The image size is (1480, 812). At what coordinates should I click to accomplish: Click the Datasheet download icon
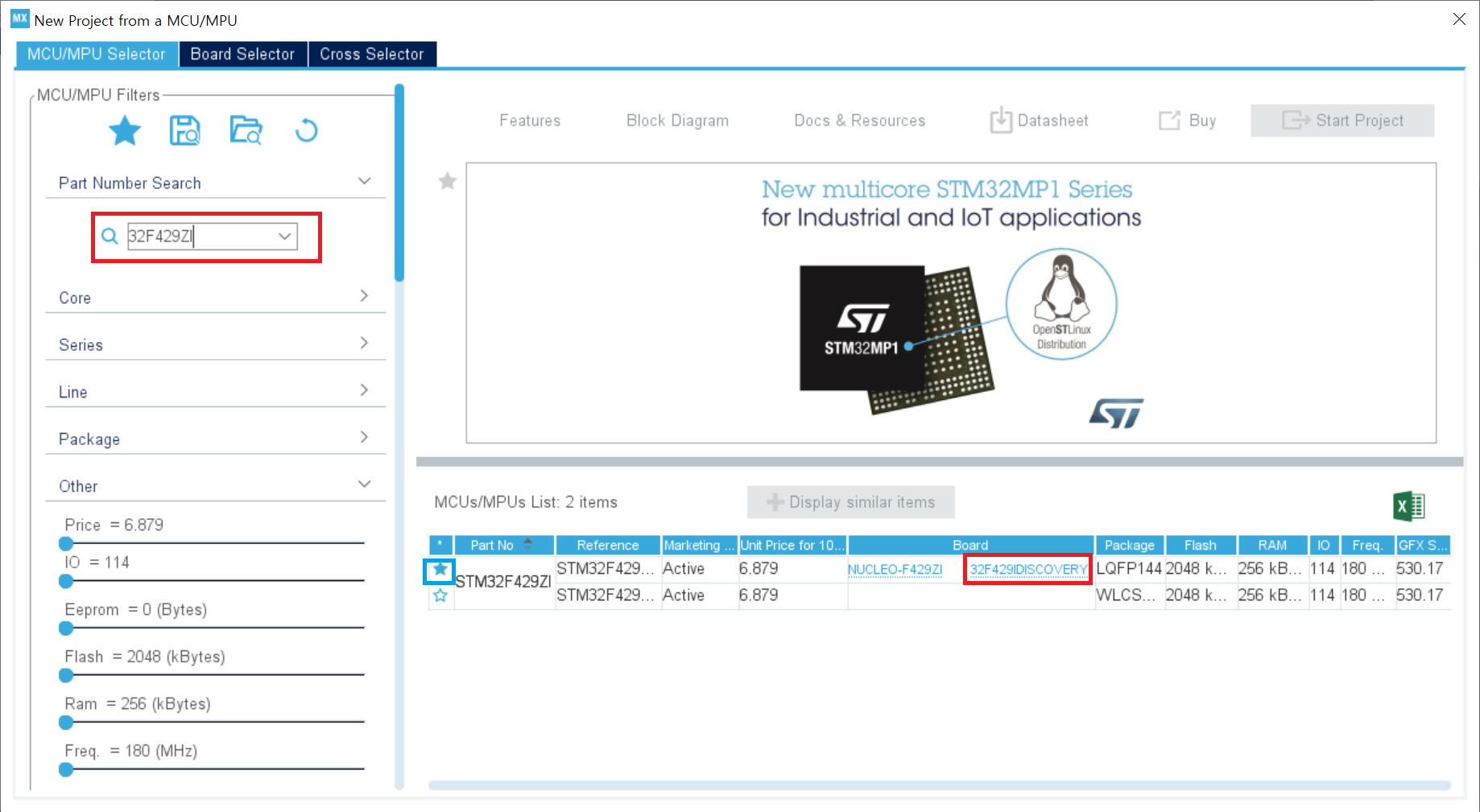pos(1001,121)
